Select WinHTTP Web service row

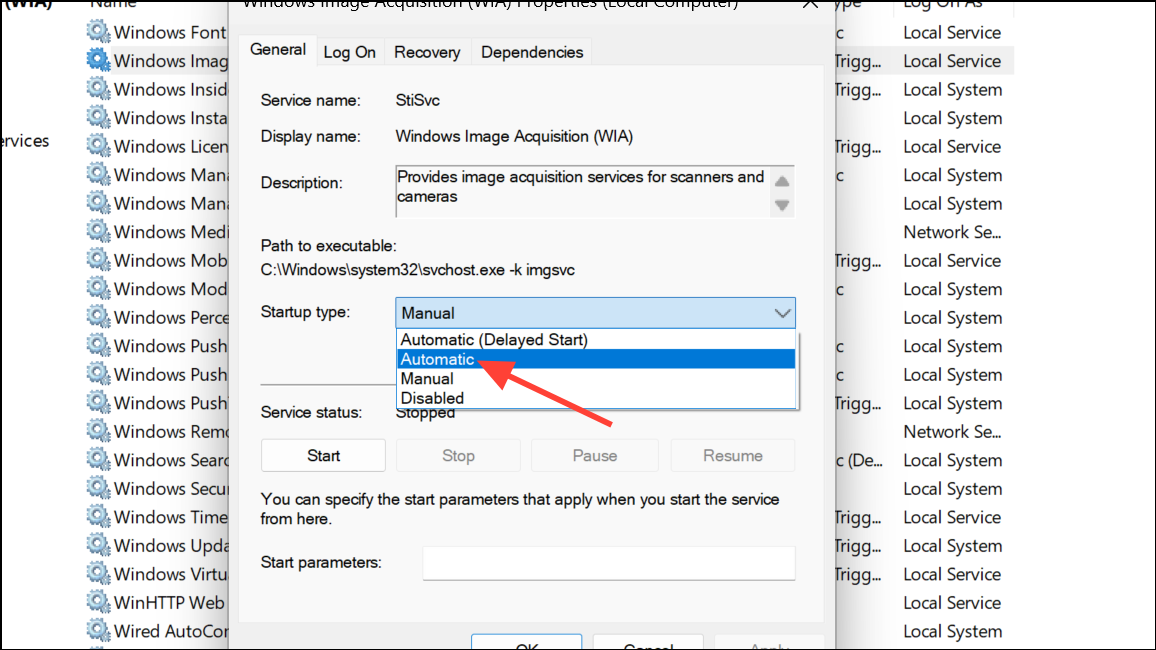157,602
